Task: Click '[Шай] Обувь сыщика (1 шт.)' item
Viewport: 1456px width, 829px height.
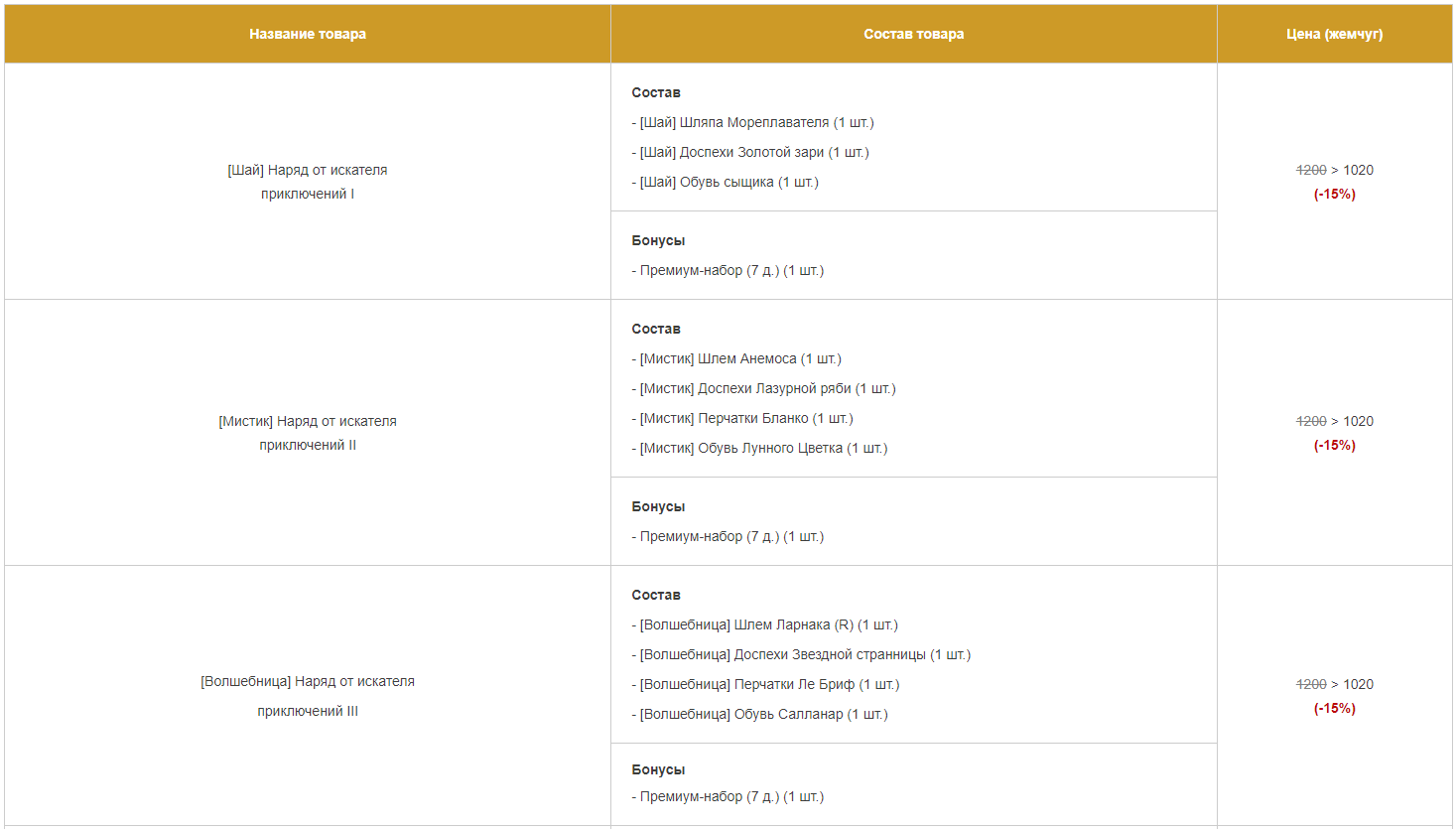Action: point(726,182)
